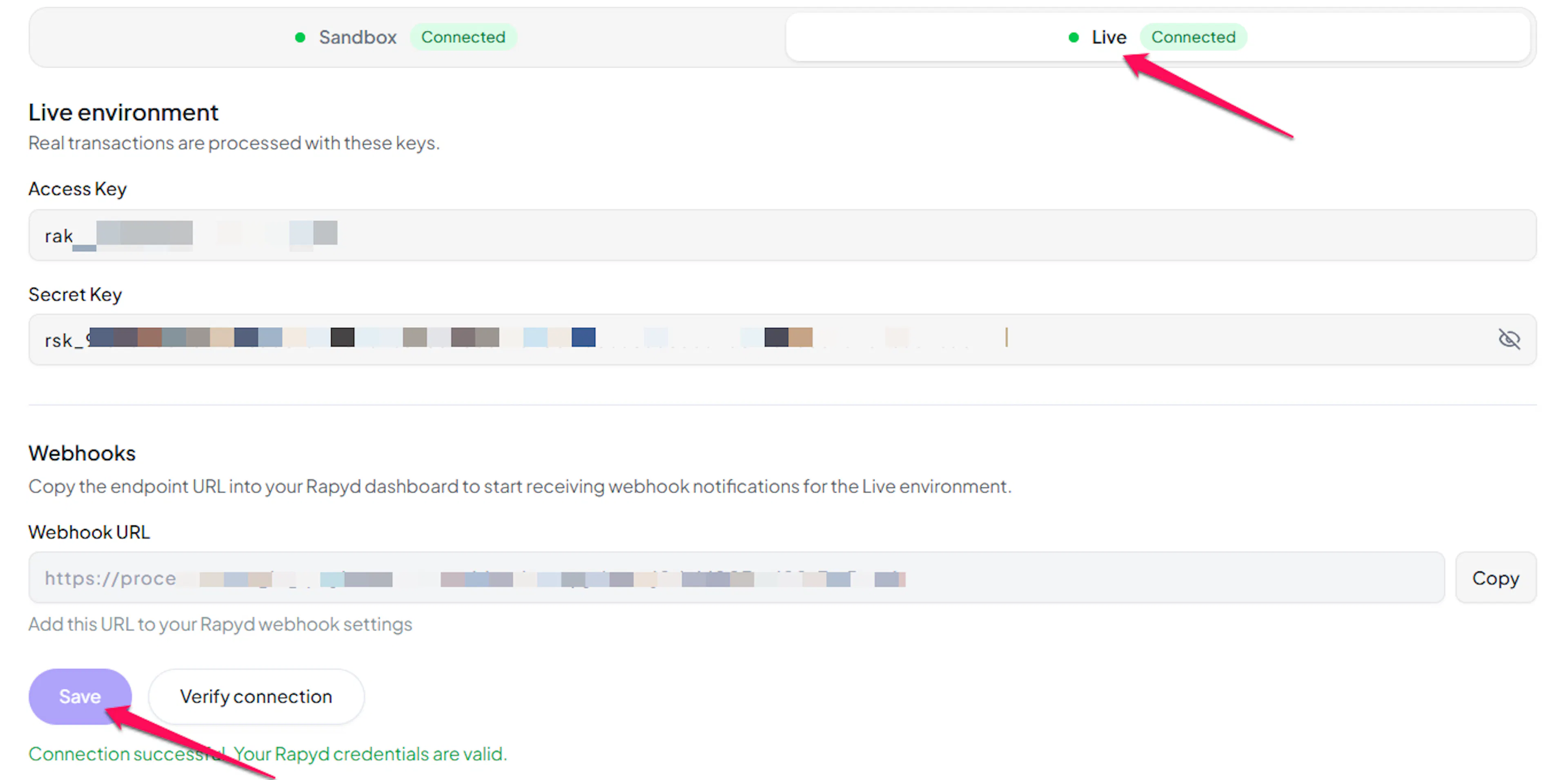Click the Access Key label
1568x780 pixels.
(x=77, y=189)
